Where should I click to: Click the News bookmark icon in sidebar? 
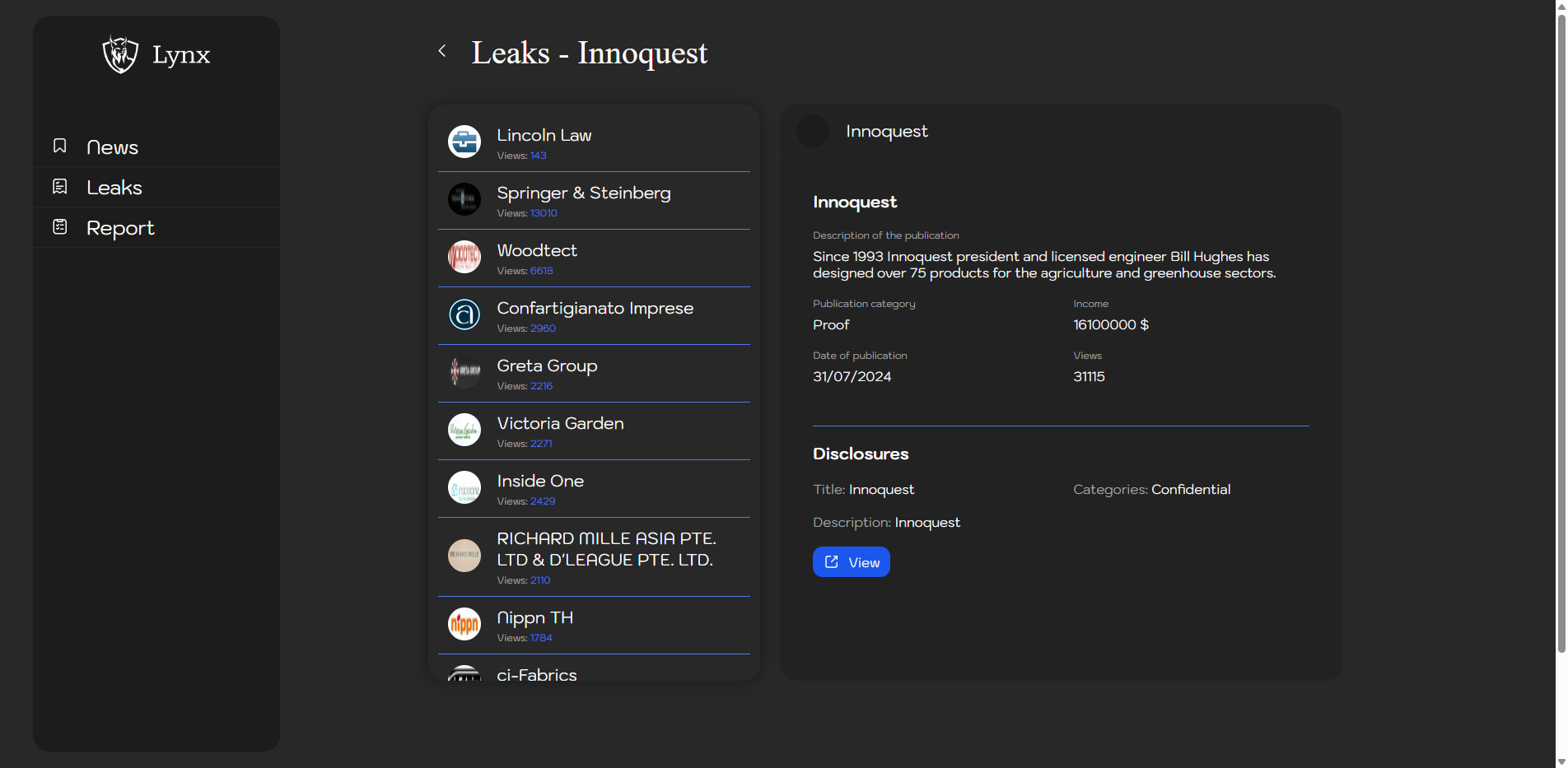point(60,146)
